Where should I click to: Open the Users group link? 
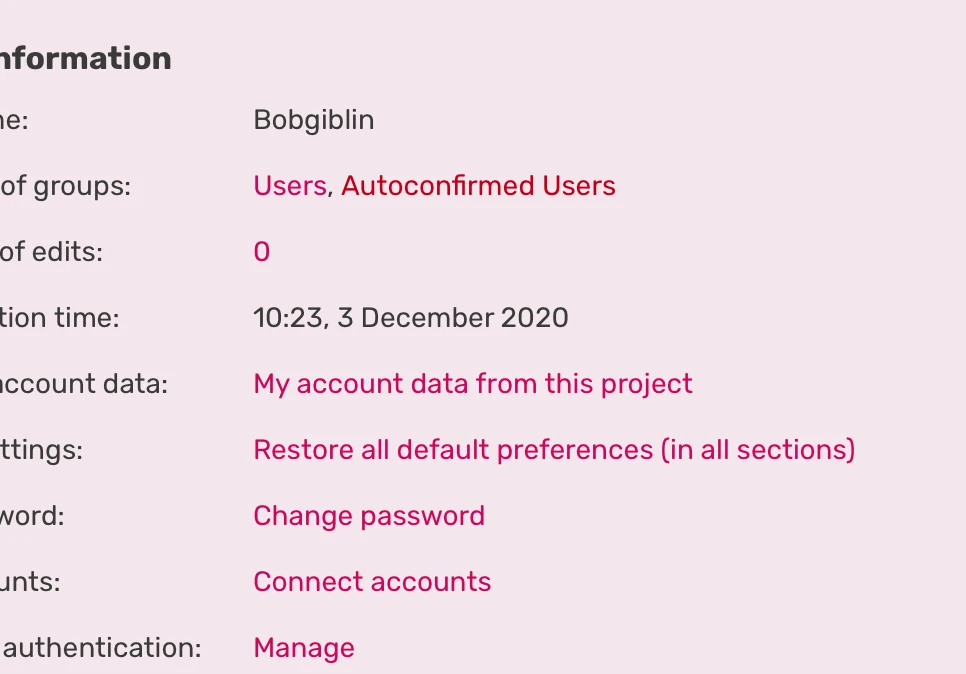point(289,186)
